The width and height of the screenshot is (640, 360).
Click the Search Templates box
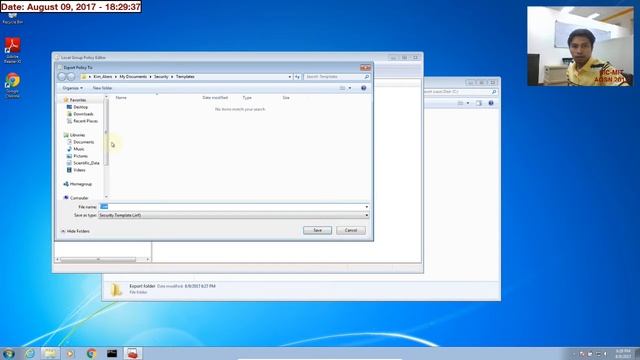(x=334, y=77)
